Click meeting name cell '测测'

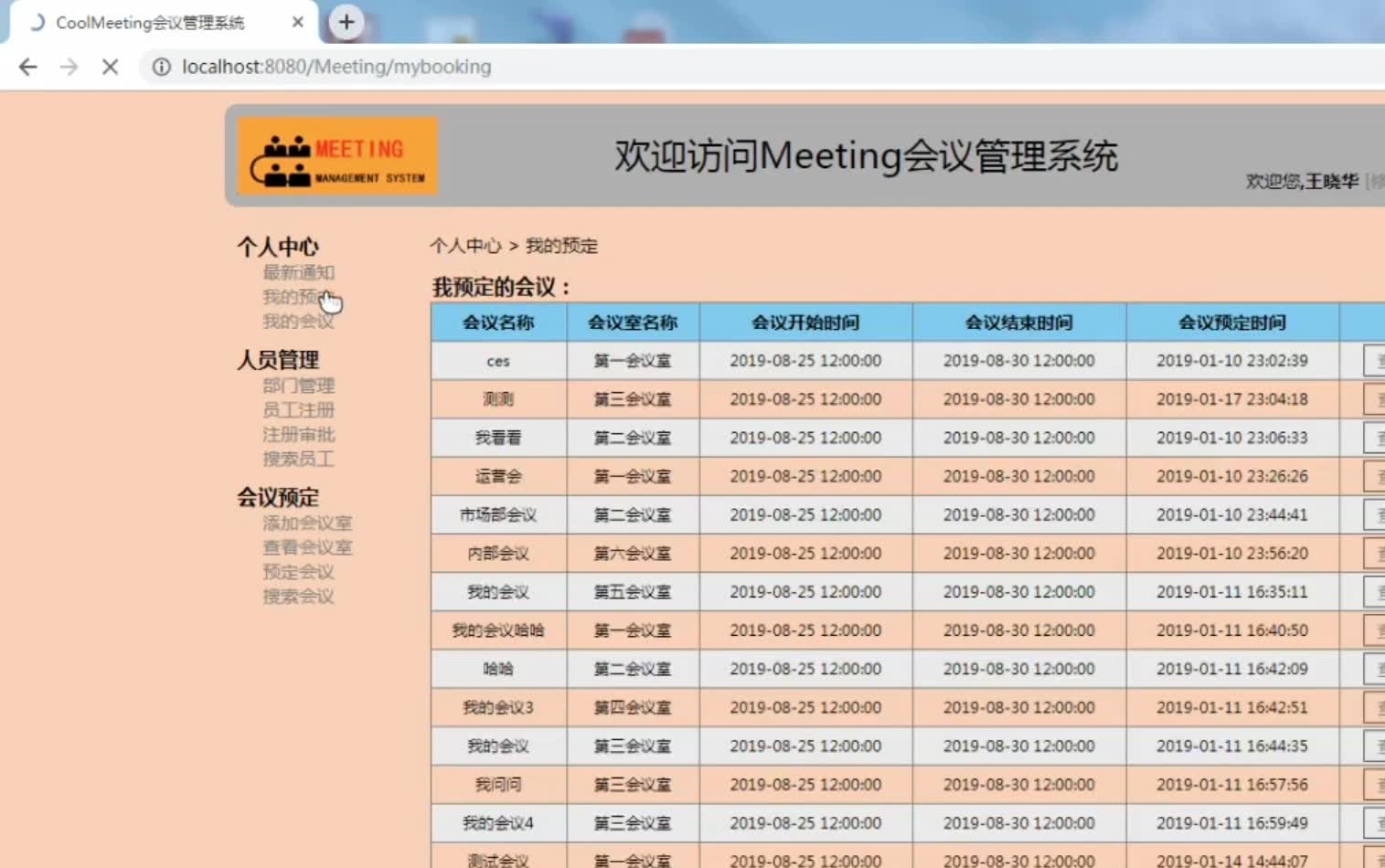click(498, 399)
